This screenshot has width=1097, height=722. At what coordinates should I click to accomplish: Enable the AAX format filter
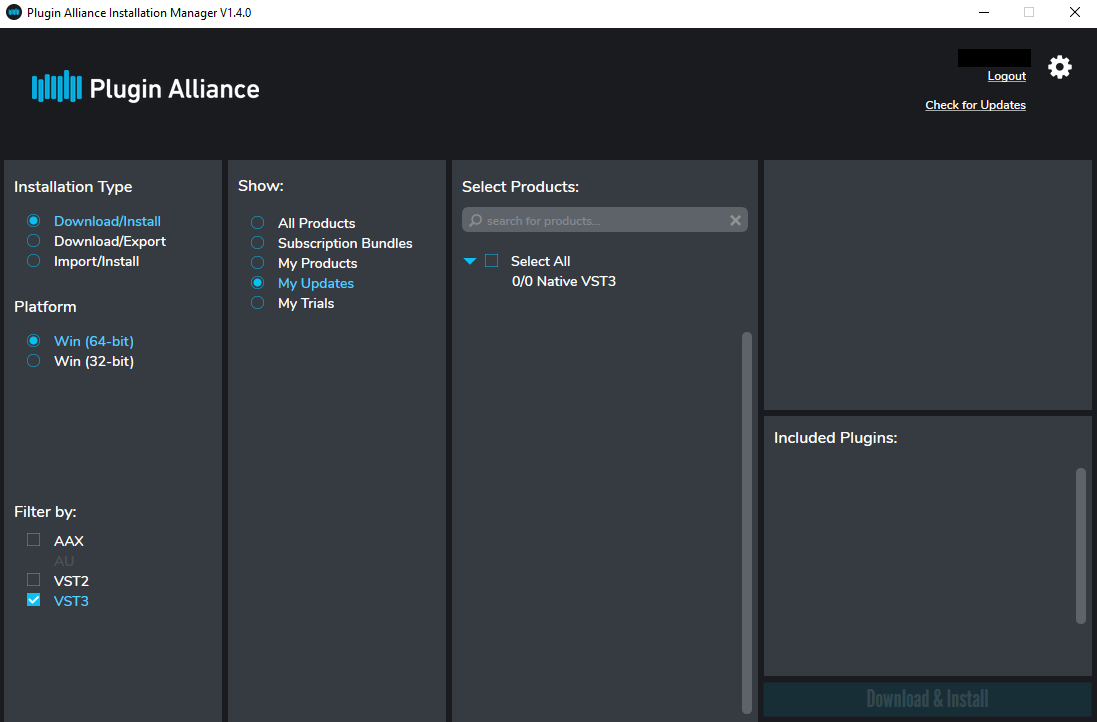pyautogui.click(x=33, y=540)
